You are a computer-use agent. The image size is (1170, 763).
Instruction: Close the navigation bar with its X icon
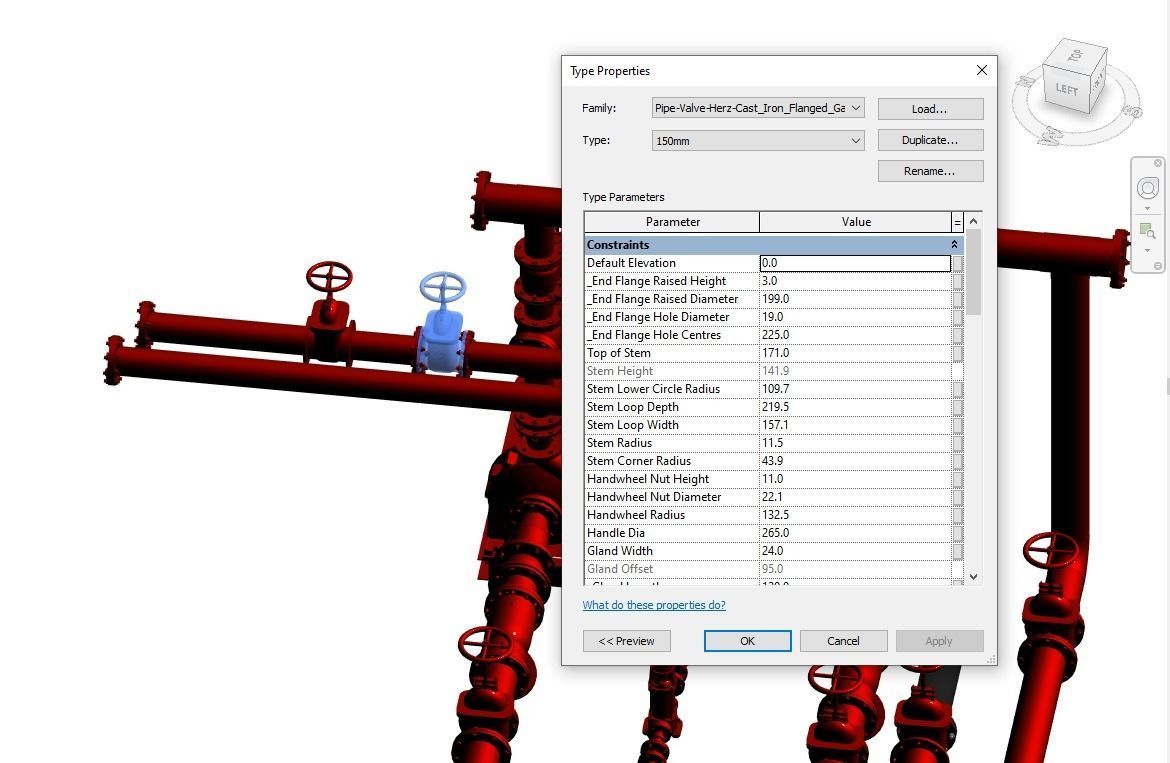pos(1158,163)
